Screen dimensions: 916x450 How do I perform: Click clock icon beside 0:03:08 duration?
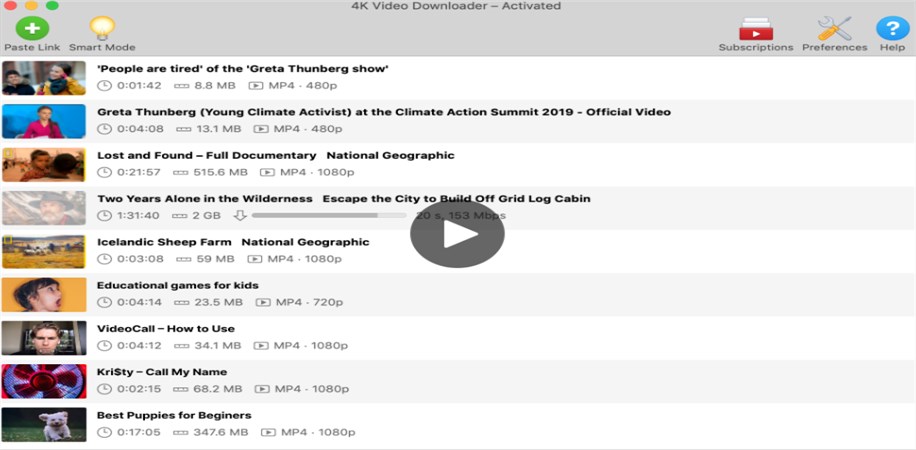point(104,259)
